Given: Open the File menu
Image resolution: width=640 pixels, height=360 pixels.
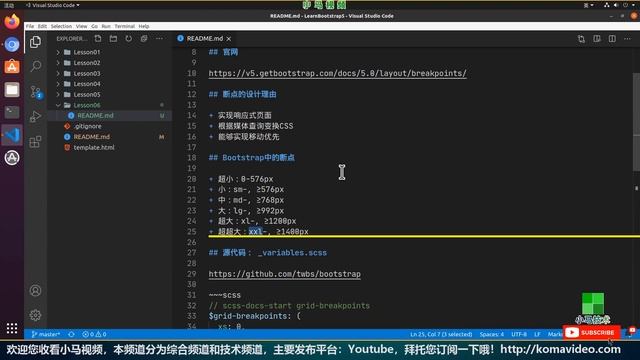Looking at the screenshot, I should [x=30, y=26].
